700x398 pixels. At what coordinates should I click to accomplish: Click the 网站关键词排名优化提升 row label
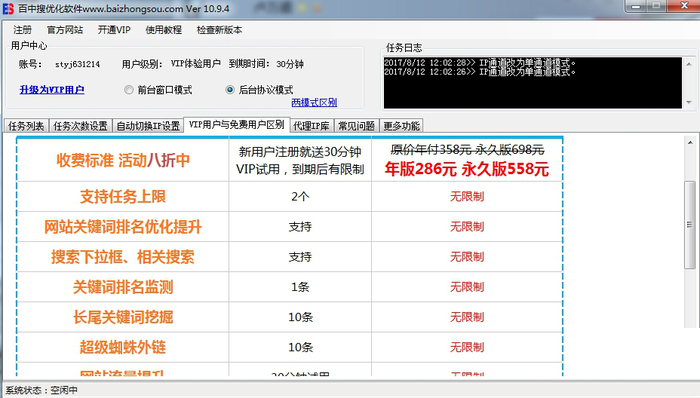tap(123, 227)
